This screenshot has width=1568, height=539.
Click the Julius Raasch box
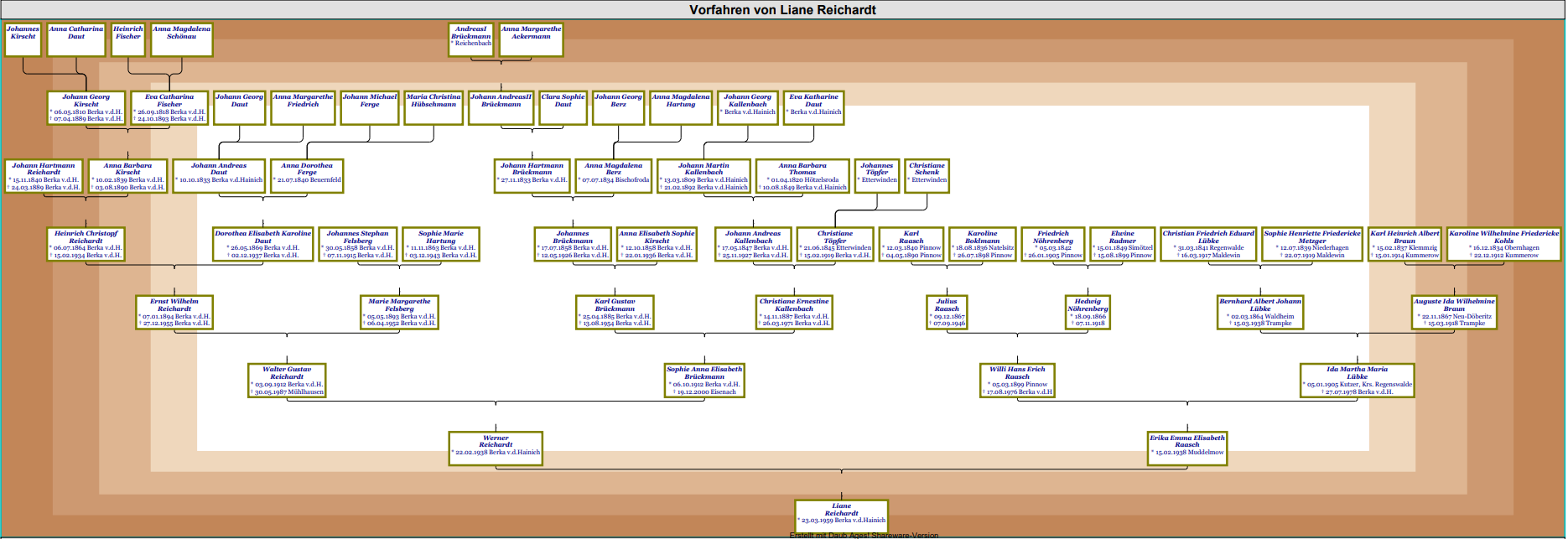click(947, 312)
